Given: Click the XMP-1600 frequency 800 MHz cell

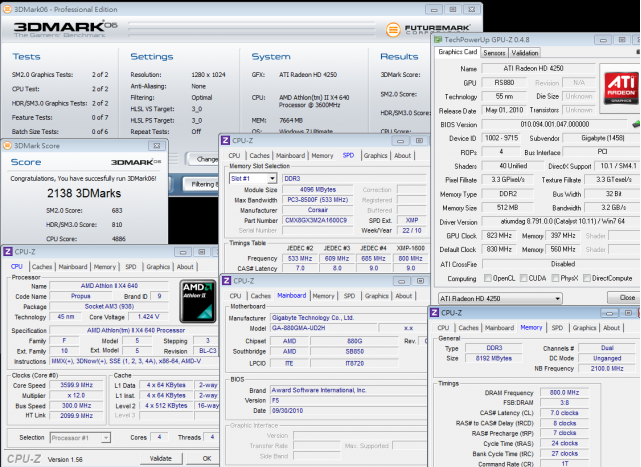Looking at the screenshot, I should tap(410, 258).
